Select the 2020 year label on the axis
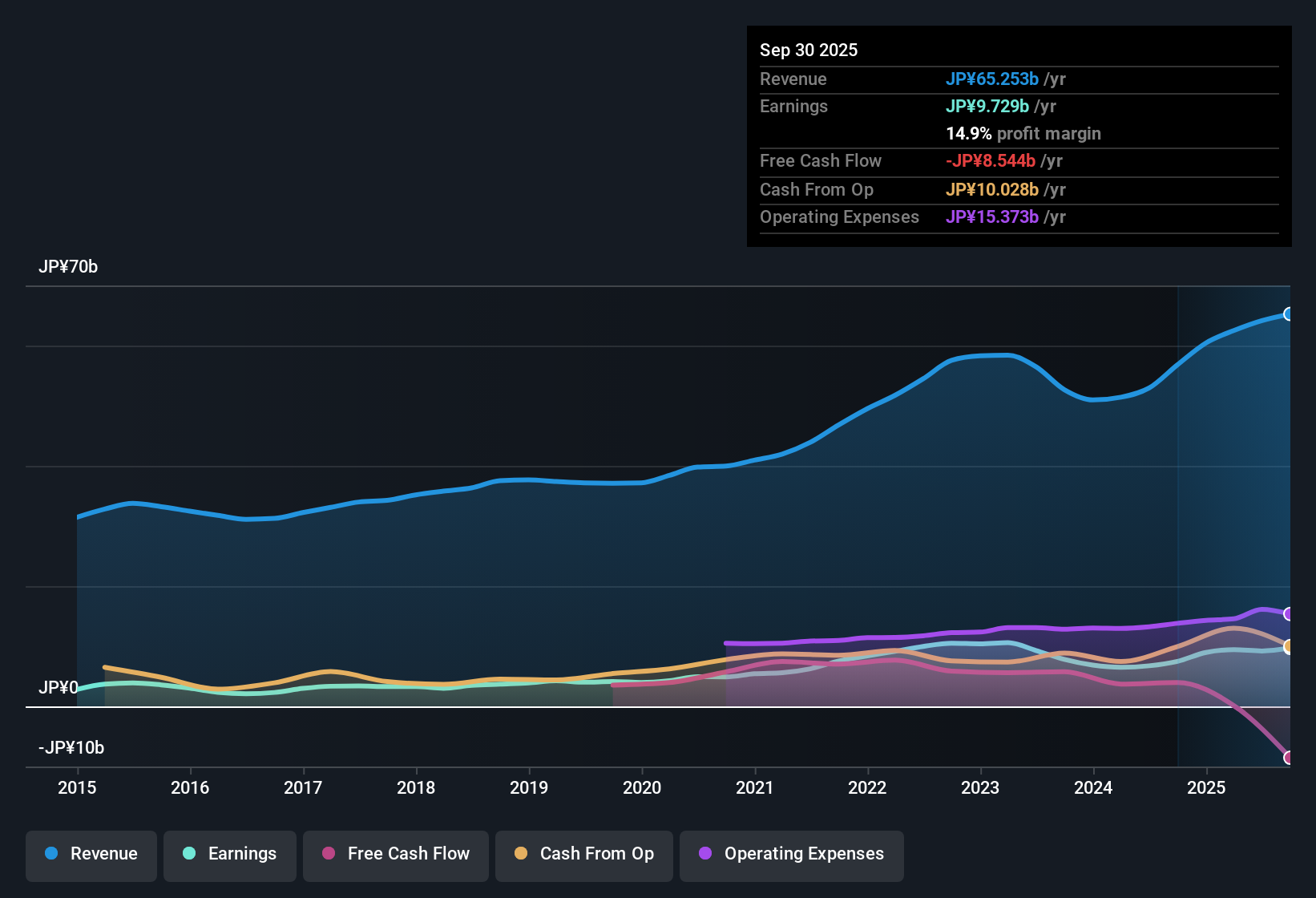 [642, 788]
